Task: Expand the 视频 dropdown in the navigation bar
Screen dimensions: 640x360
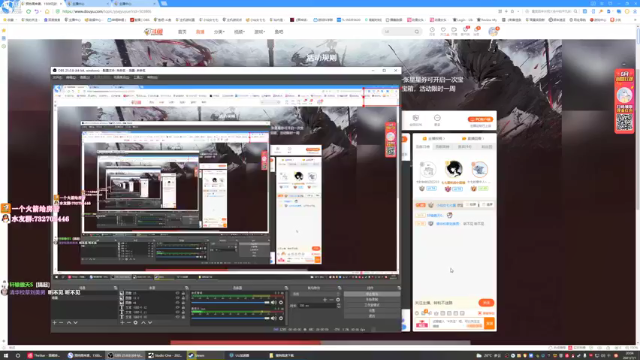Action: 239,31
